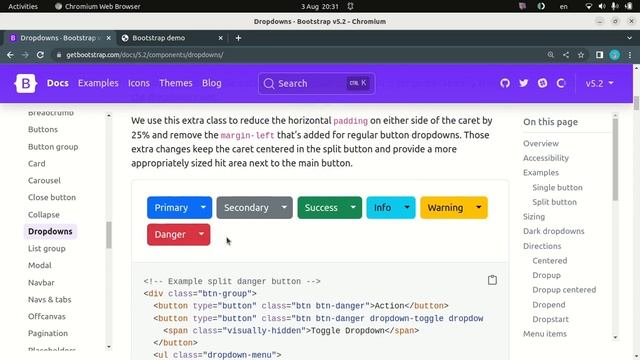Bookmark this page with star icon
Image resolution: width=640 pixels, height=360 pixels.
coord(581,55)
